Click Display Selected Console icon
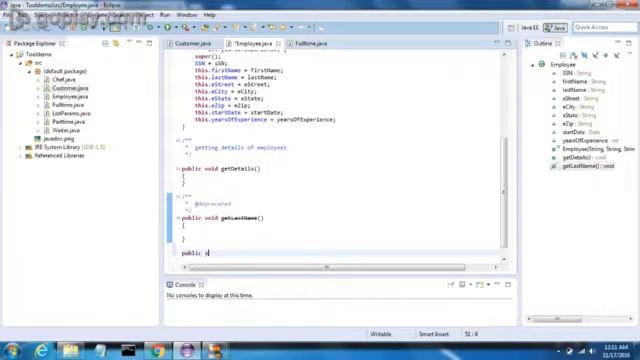Viewport: 640px width, 360px height. pos(462,284)
